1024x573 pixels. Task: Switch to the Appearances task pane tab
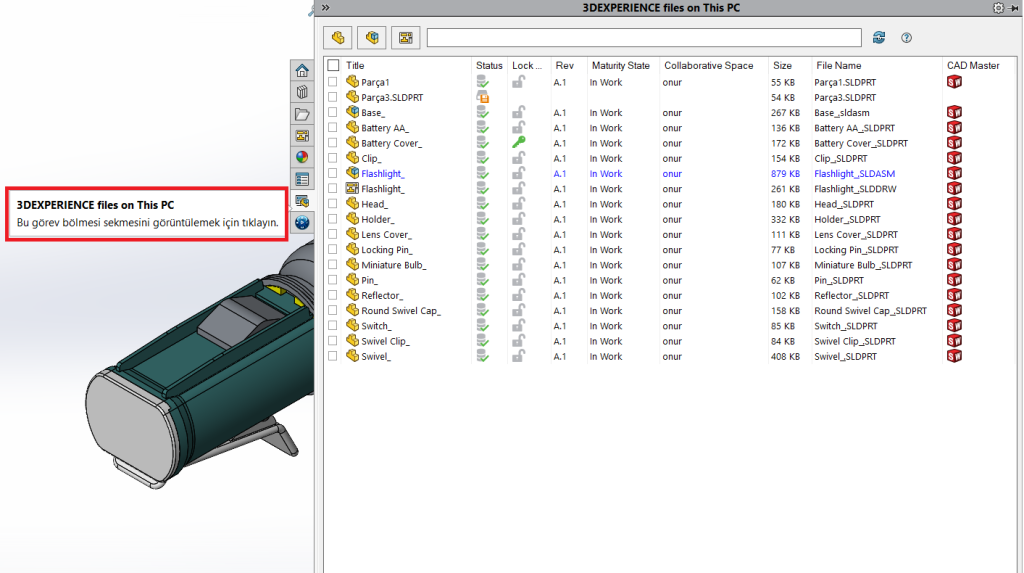click(x=302, y=157)
